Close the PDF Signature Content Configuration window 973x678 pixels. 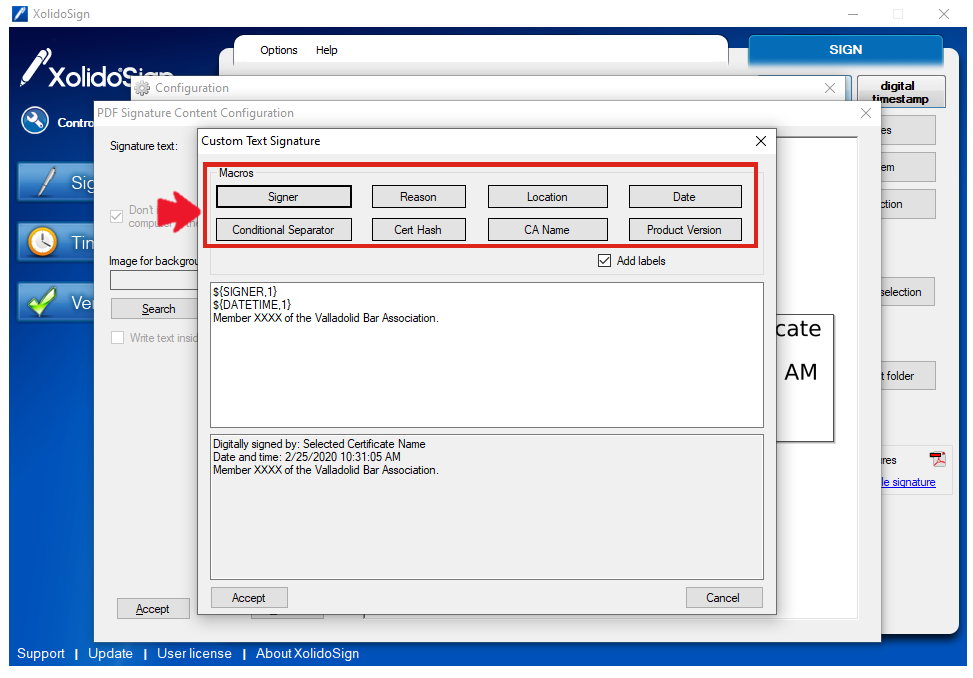pyautogui.click(x=866, y=113)
